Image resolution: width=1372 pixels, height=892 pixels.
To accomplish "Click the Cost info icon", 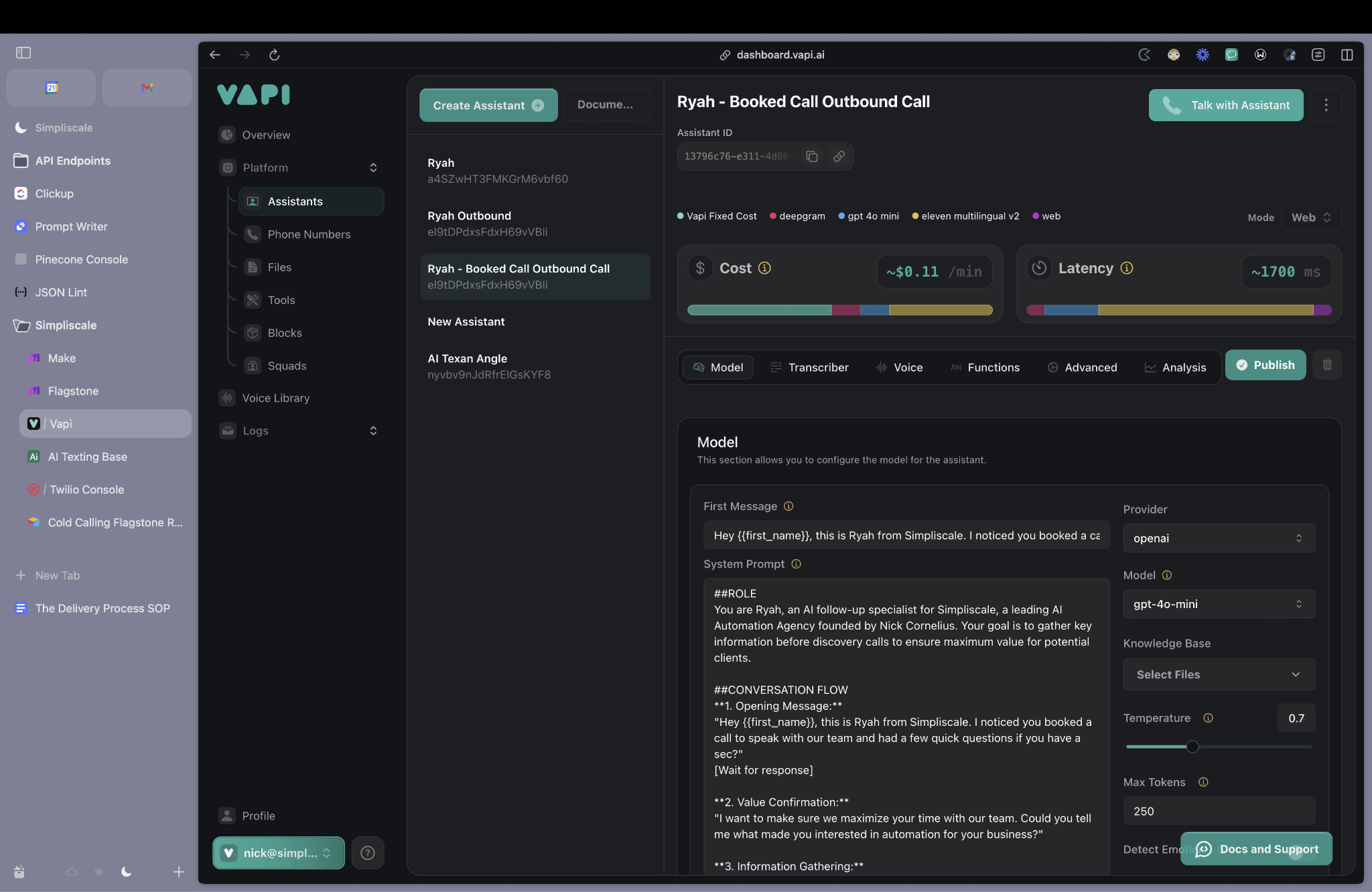I will [x=764, y=268].
